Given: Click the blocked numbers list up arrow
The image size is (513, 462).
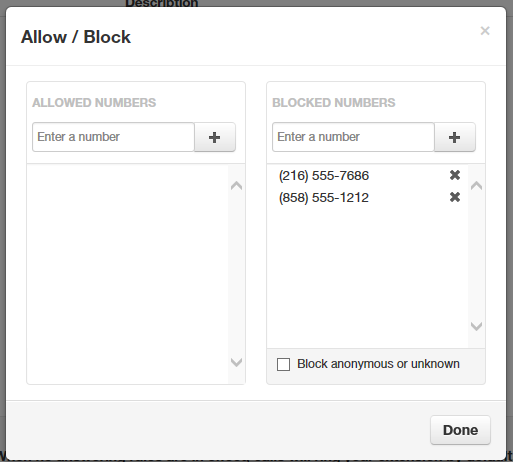Looking at the screenshot, I should pyautogui.click(x=476, y=185).
